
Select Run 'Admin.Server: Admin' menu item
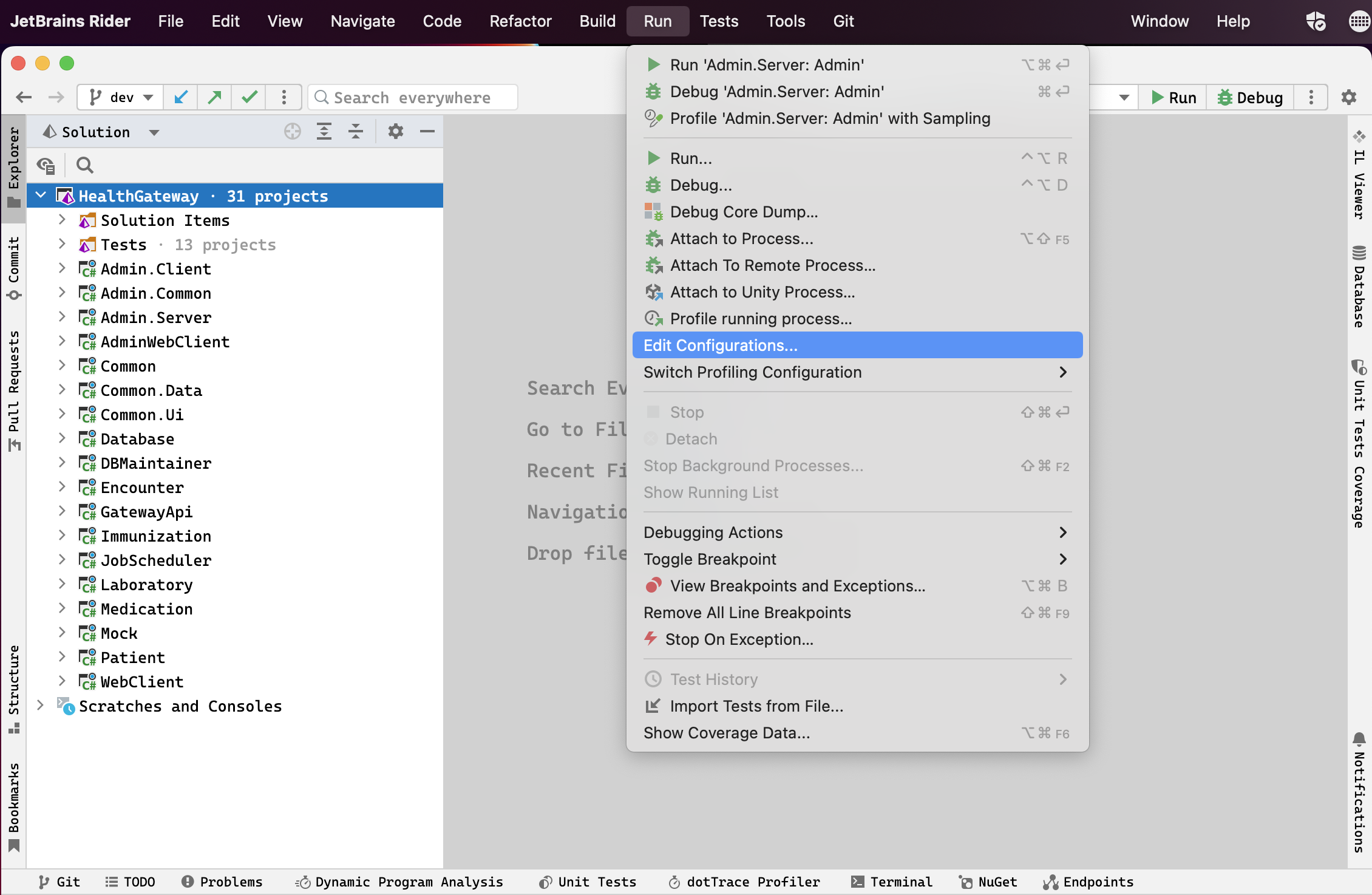[857, 65]
